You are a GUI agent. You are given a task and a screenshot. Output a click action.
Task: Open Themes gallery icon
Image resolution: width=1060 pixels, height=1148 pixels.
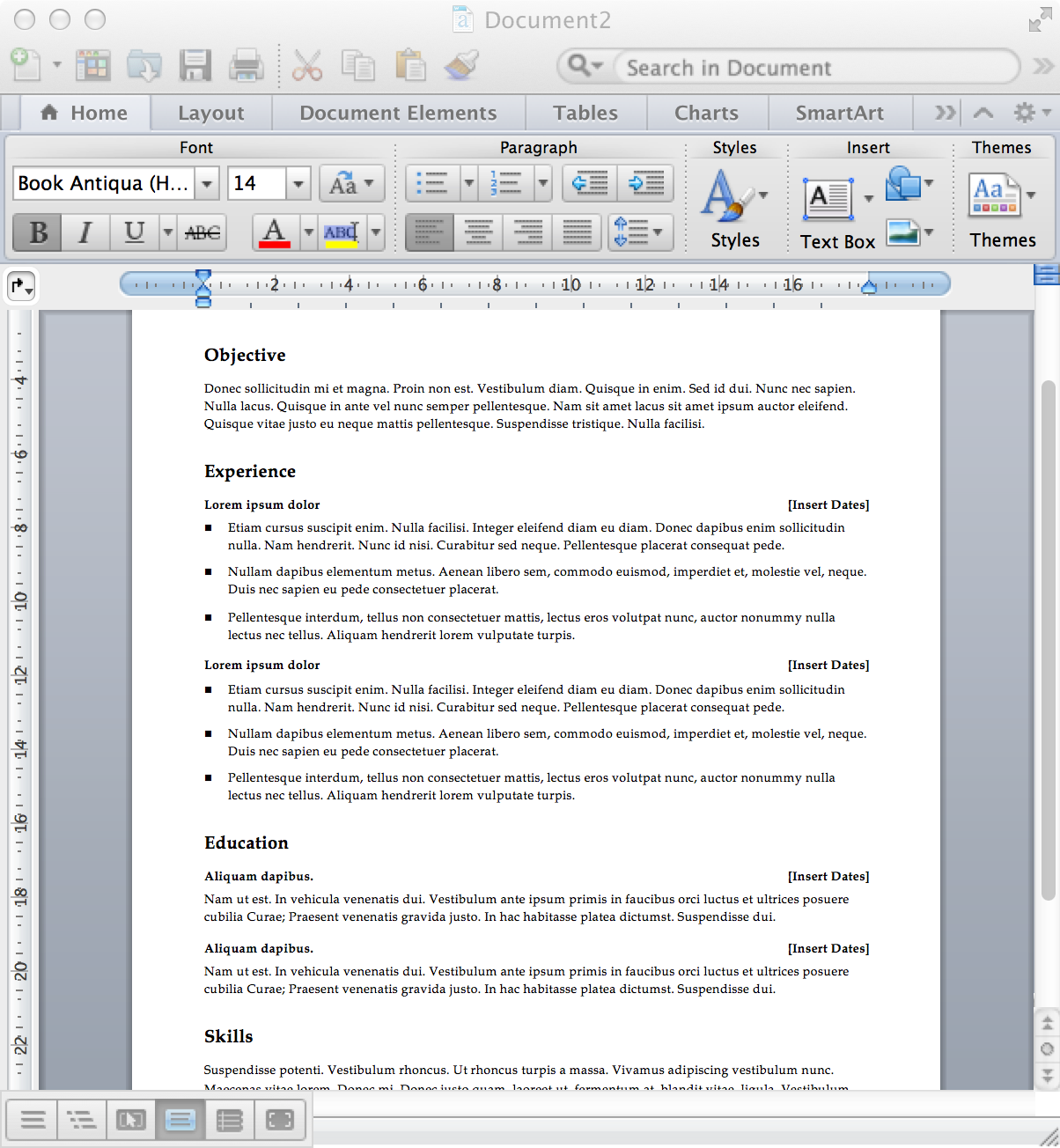click(994, 195)
